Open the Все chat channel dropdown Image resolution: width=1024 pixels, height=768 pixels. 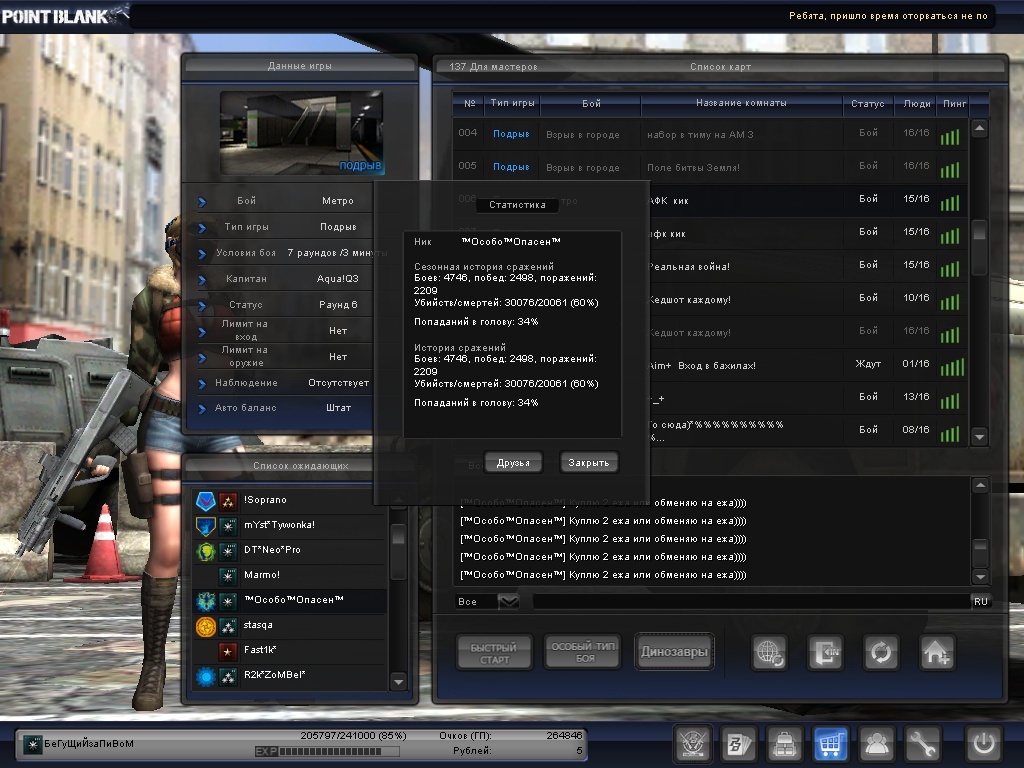509,601
